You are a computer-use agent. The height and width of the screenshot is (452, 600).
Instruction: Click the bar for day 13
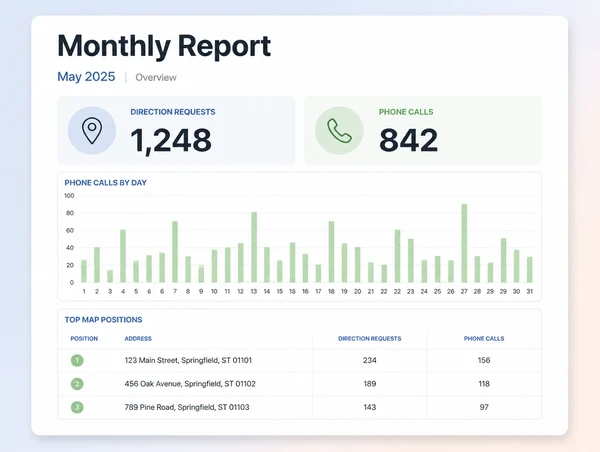tap(254, 247)
